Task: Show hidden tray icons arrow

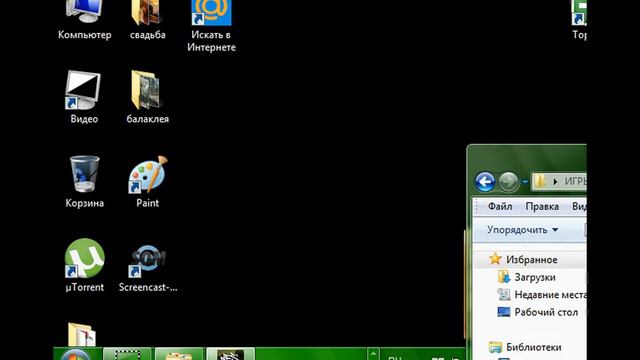Action: (373, 354)
